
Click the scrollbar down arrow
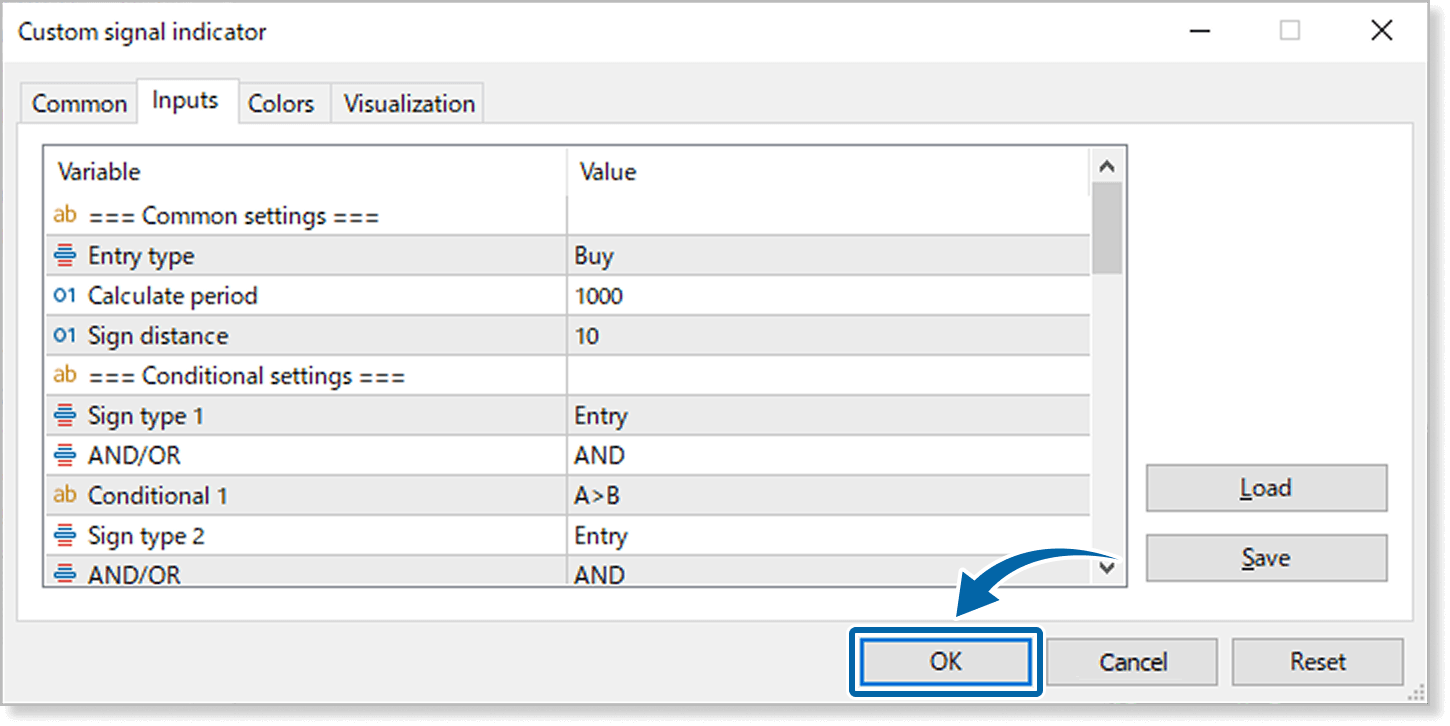(1108, 568)
